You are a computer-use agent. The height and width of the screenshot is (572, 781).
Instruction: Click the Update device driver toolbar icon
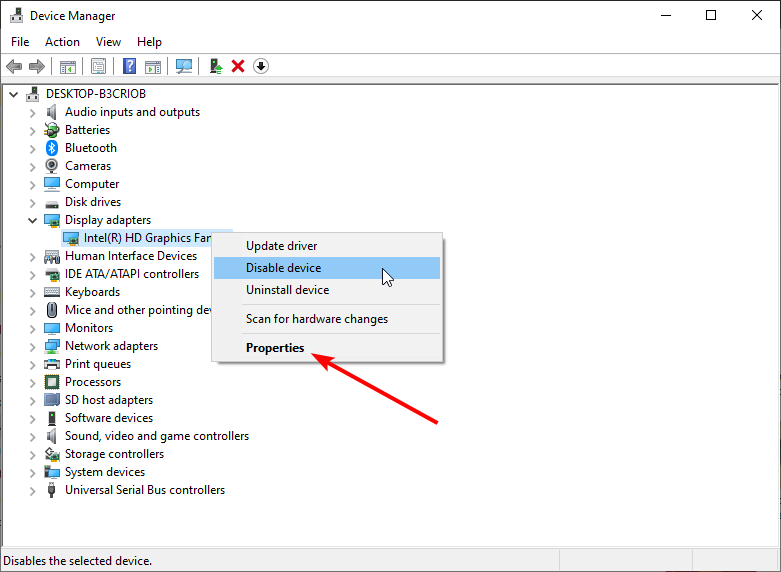tap(216, 66)
